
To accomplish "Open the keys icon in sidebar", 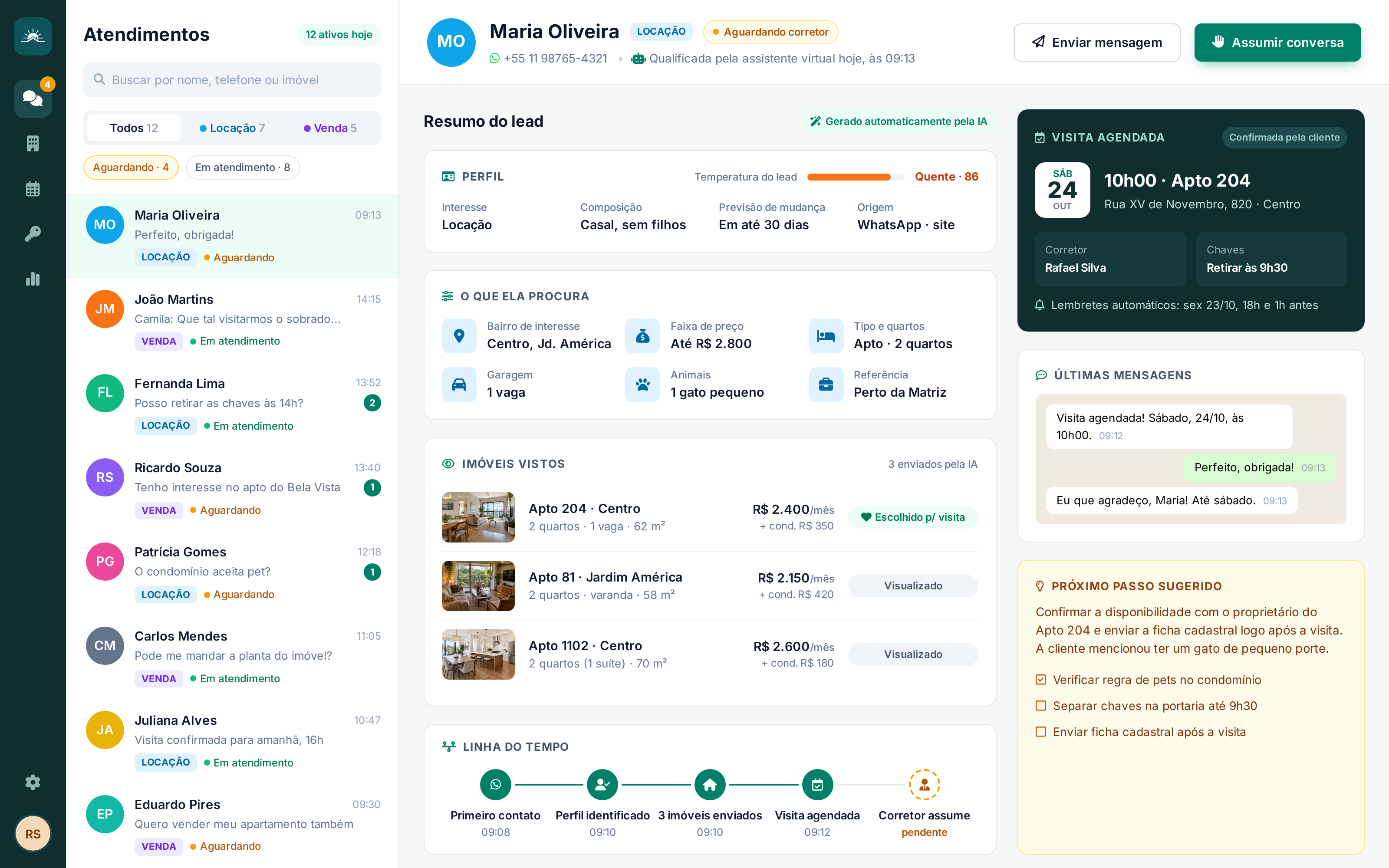I will point(33,233).
